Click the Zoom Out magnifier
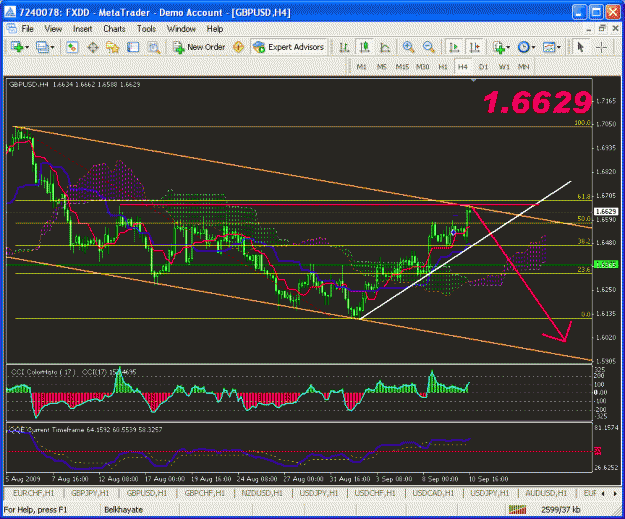This screenshot has height=519, width=625. (x=429, y=47)
